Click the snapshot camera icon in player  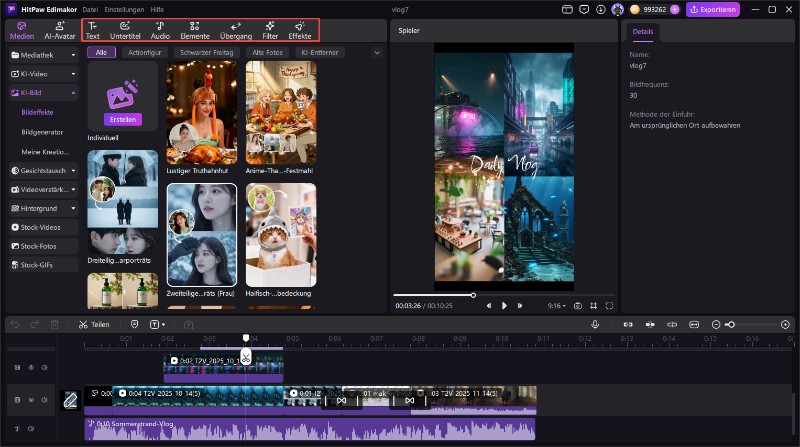(577, 305)
